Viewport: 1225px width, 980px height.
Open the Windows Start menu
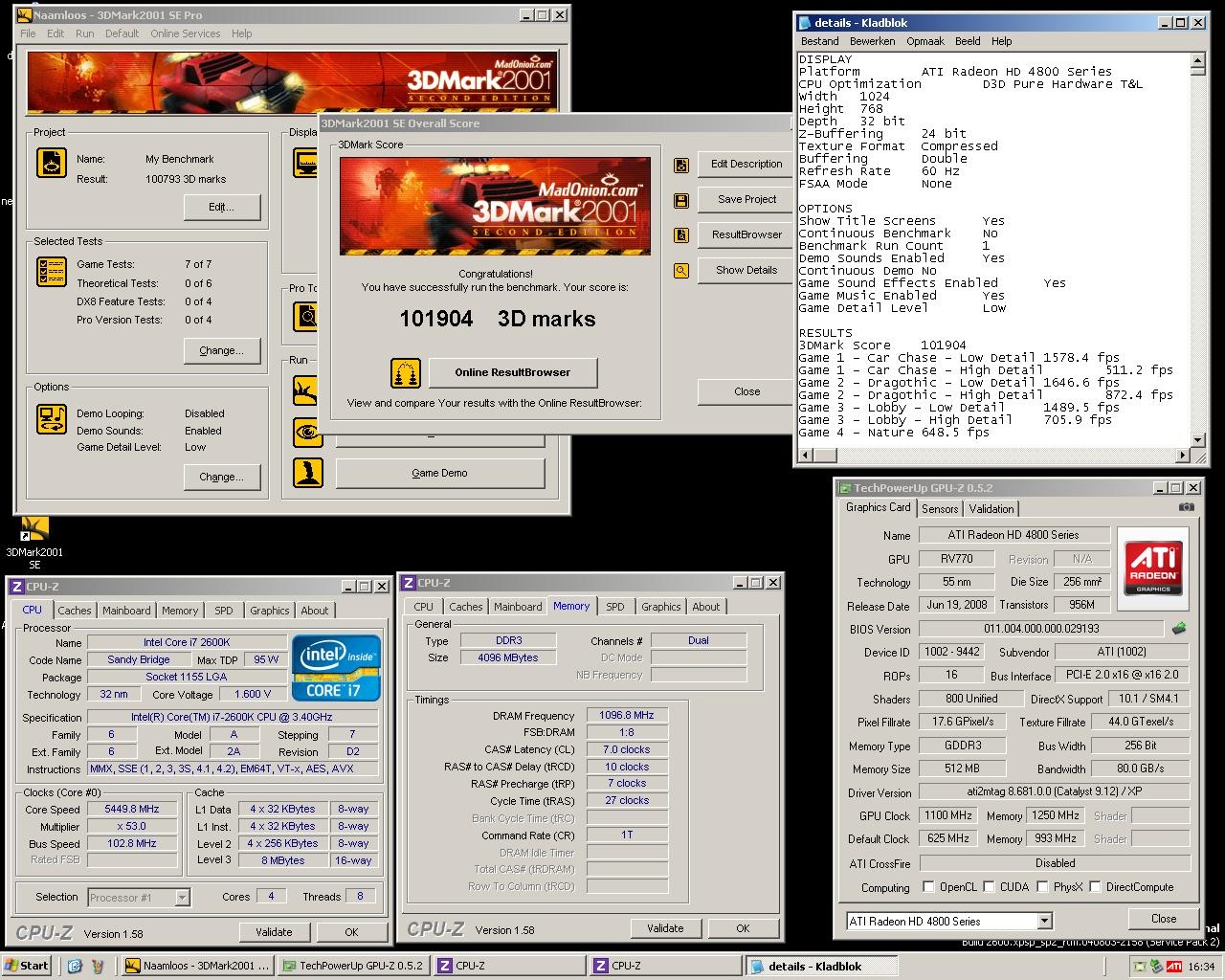coord(27,966)
